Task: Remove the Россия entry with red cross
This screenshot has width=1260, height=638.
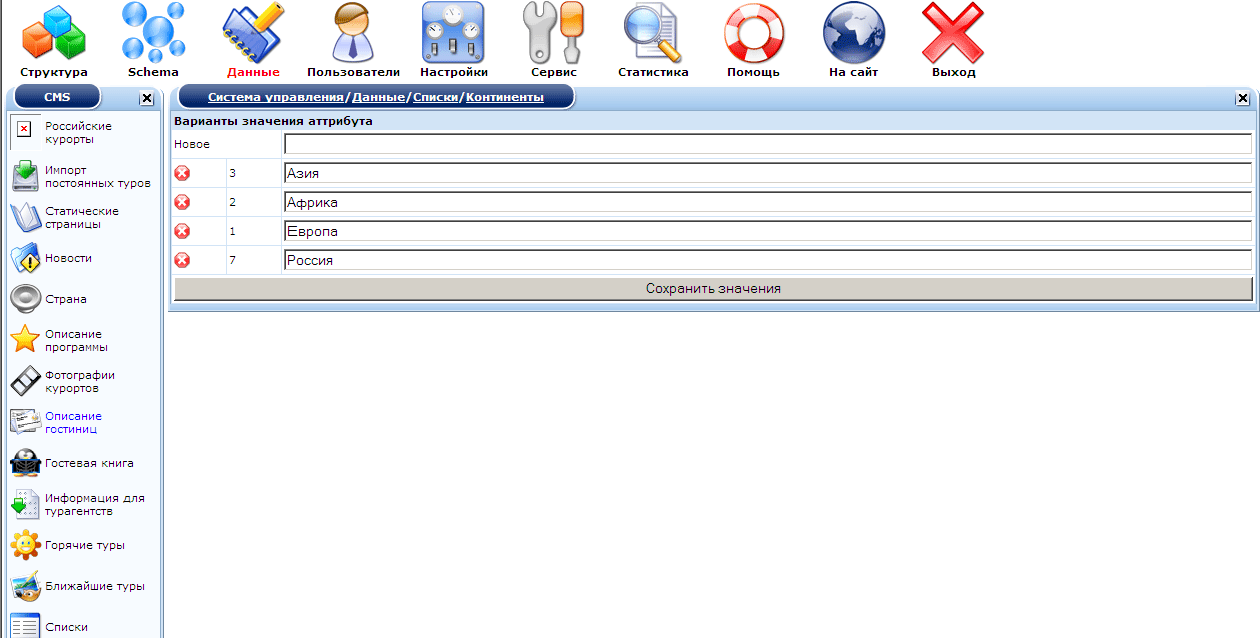Action: click(x=182, y=261)
